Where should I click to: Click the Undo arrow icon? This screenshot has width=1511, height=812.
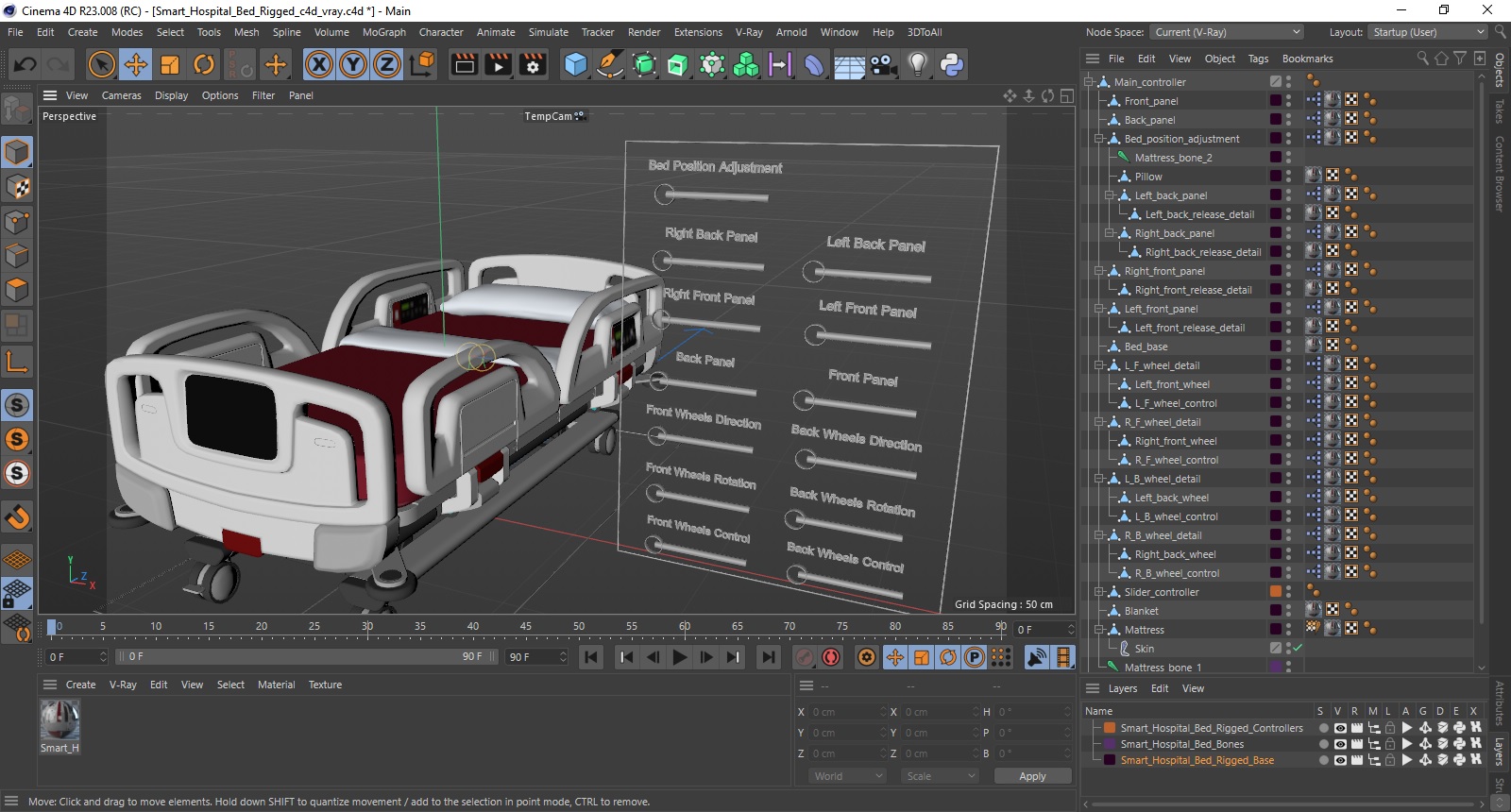[x=25, y=64]
